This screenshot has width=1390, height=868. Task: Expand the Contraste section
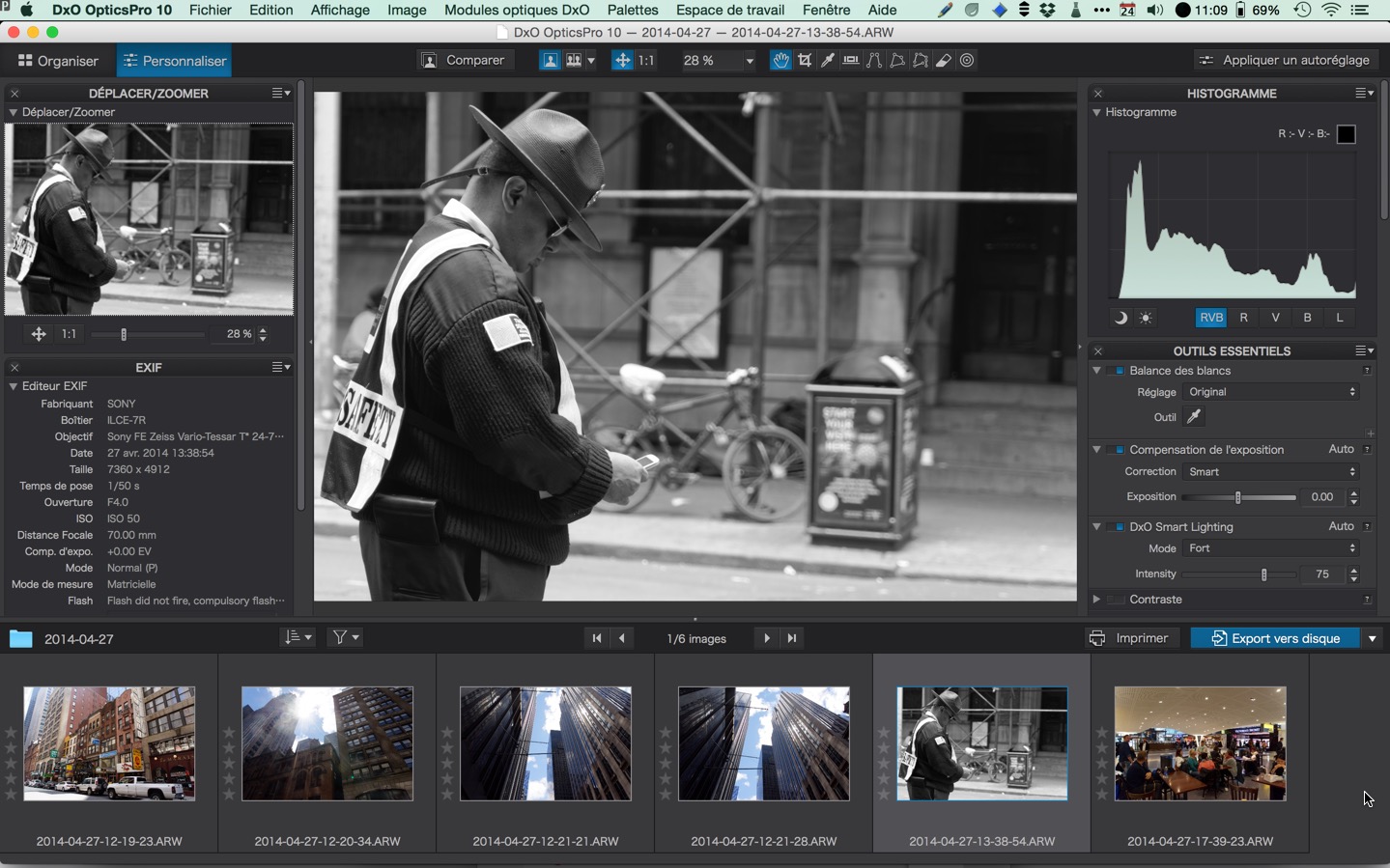[x=1097, y=600]
